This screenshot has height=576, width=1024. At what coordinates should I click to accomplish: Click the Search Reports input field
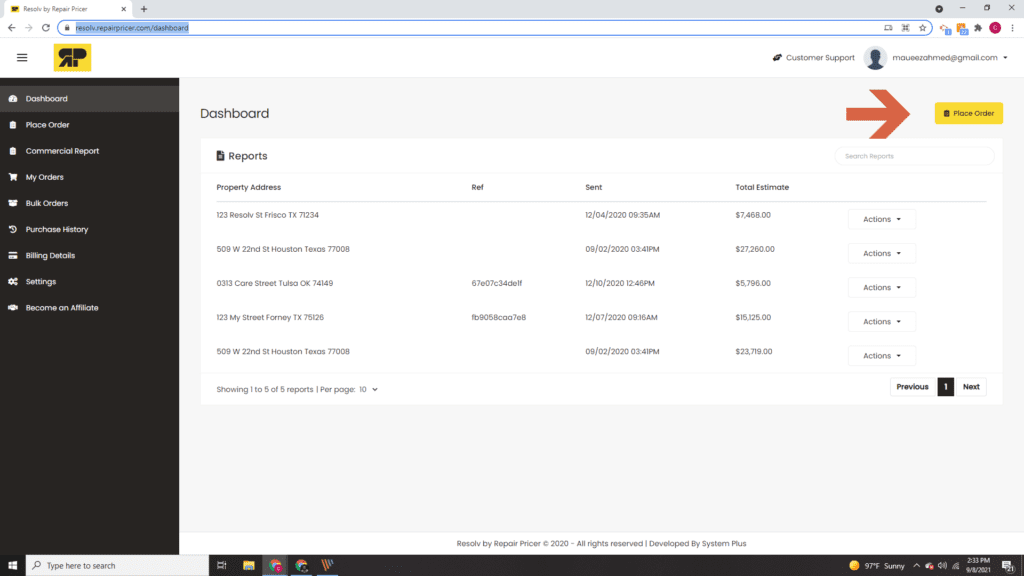click(913, 156)
